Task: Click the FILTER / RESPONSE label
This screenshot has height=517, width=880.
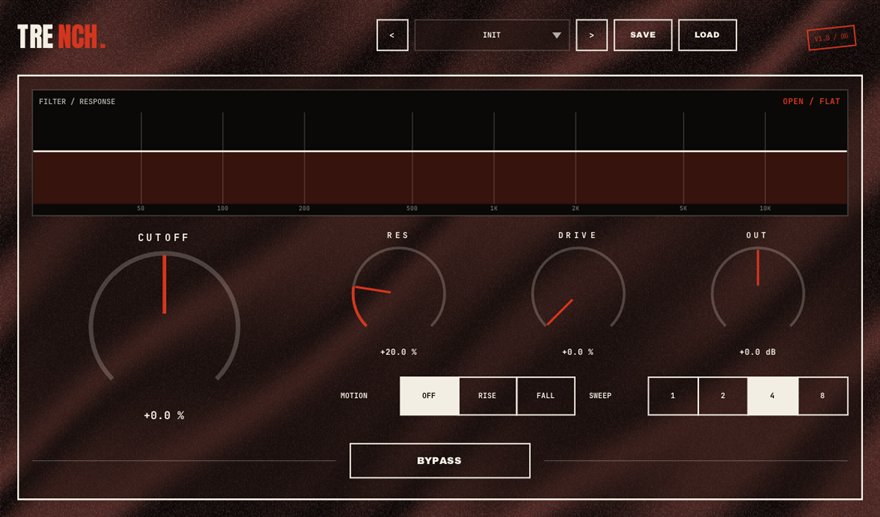Action: click(x=77, y=102)
